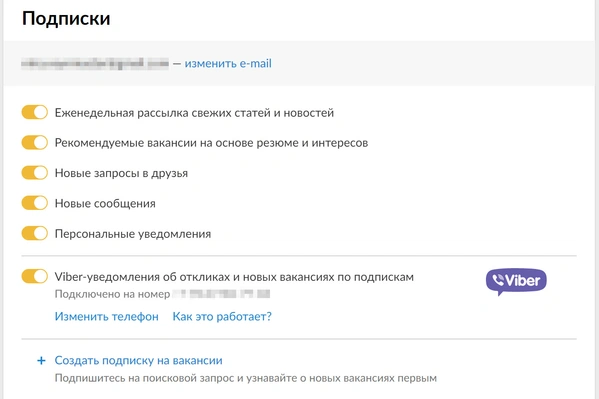Click the Рекомендуемые вакансии на основе резюме label
Screen dimensions: 599x399
tap(211, 143)
